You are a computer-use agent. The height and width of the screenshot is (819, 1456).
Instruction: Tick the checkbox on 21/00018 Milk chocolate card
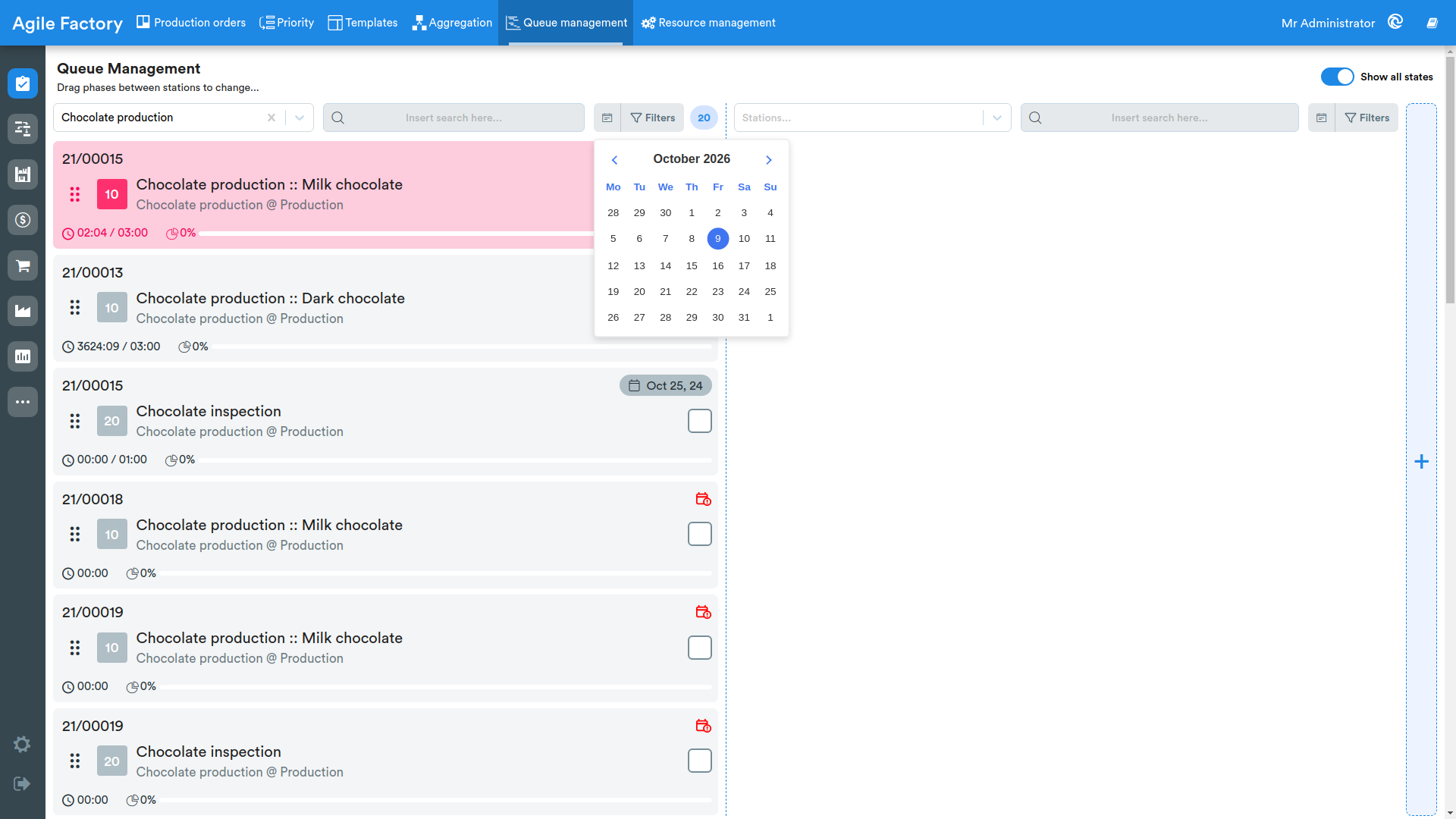point(700,534)
